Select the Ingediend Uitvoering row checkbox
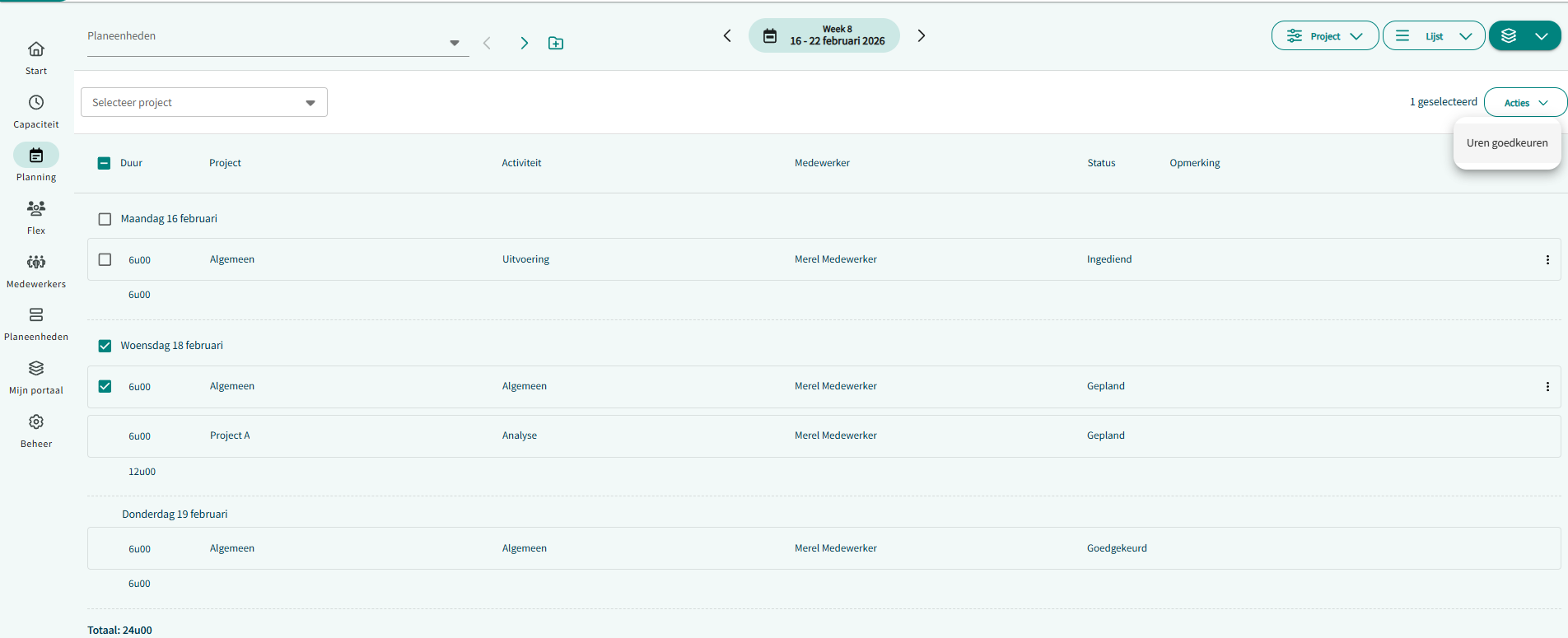Viewport: 1568px width, 638px height. [105, 260]
